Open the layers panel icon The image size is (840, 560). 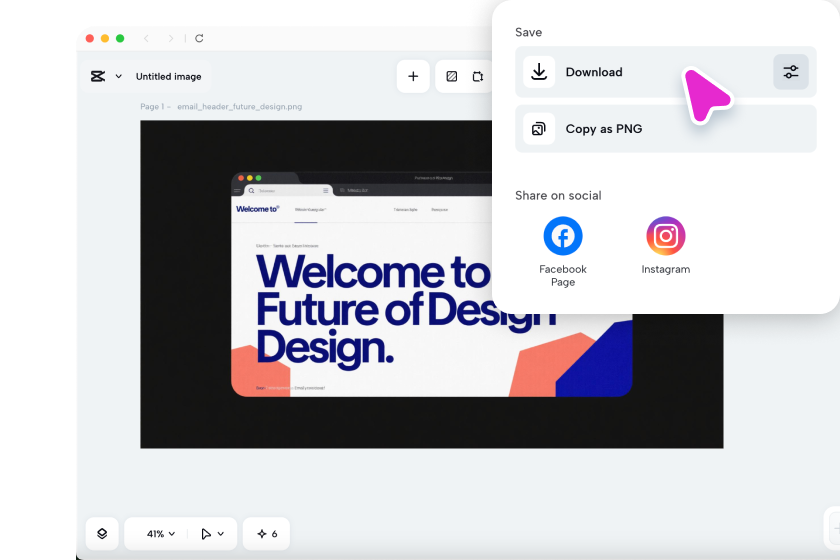pyautogui.click(x=102, y=533)
